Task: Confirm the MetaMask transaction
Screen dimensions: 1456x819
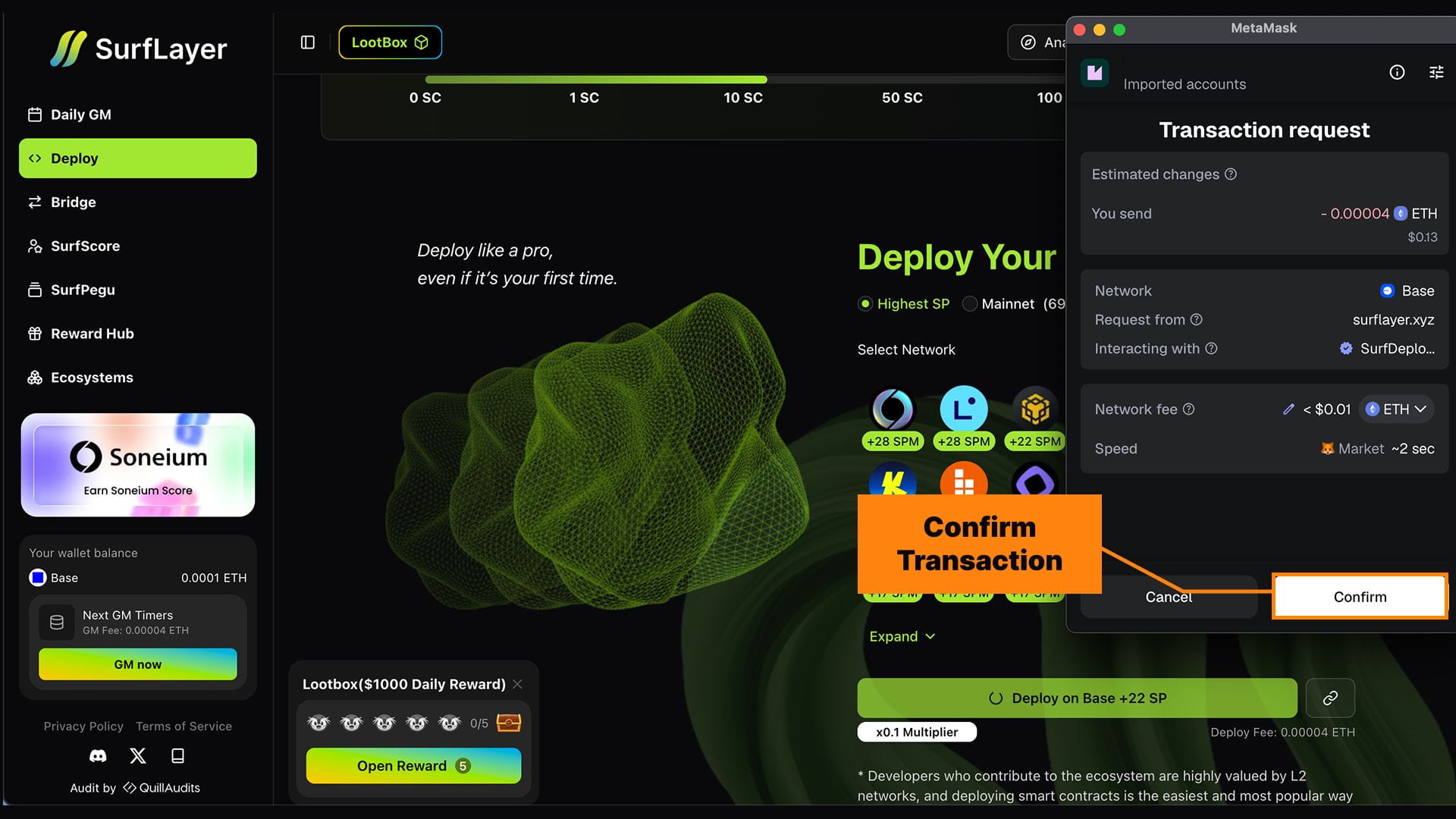Action: click(1360, 597)
